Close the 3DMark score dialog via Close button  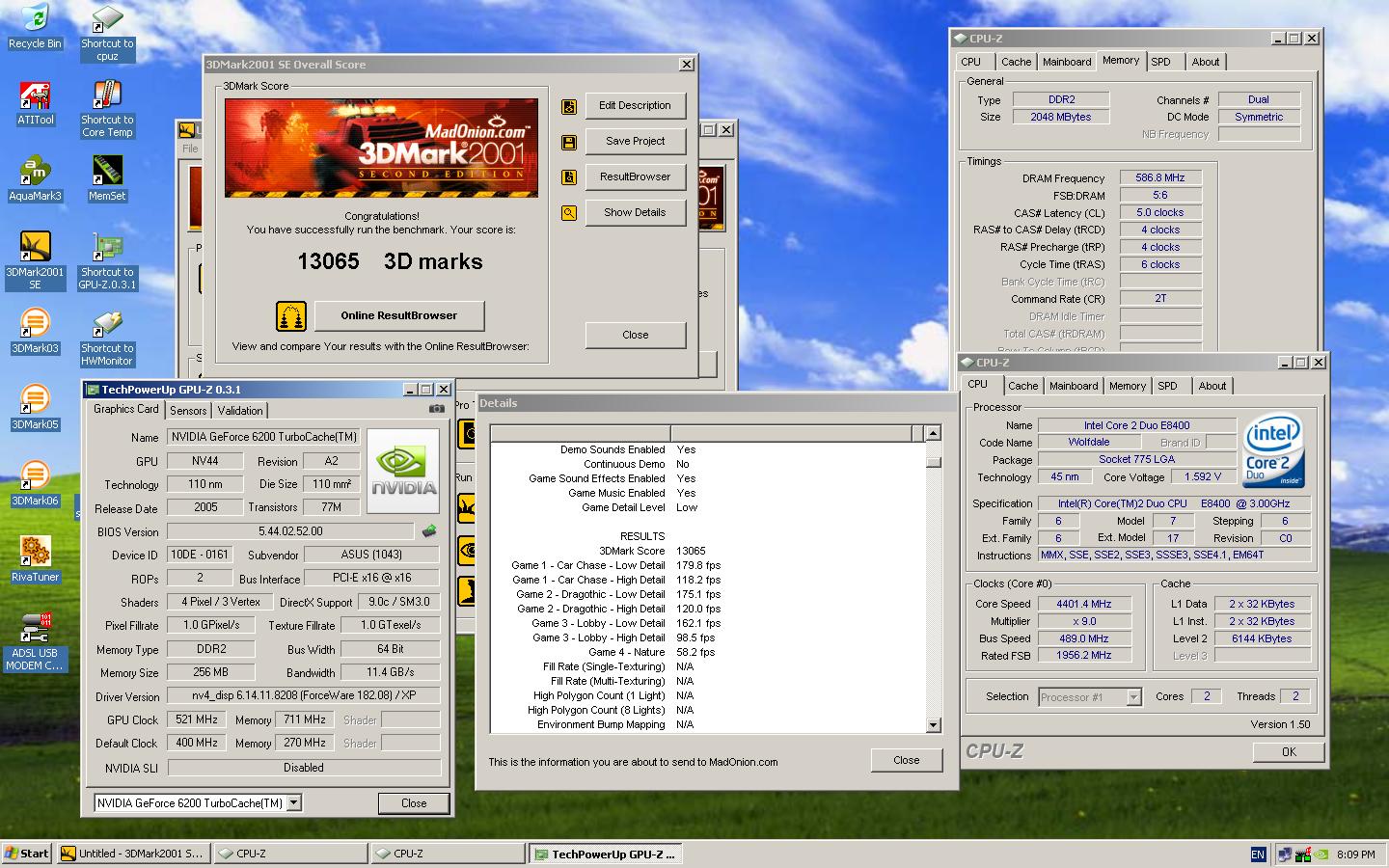[635, 335]
